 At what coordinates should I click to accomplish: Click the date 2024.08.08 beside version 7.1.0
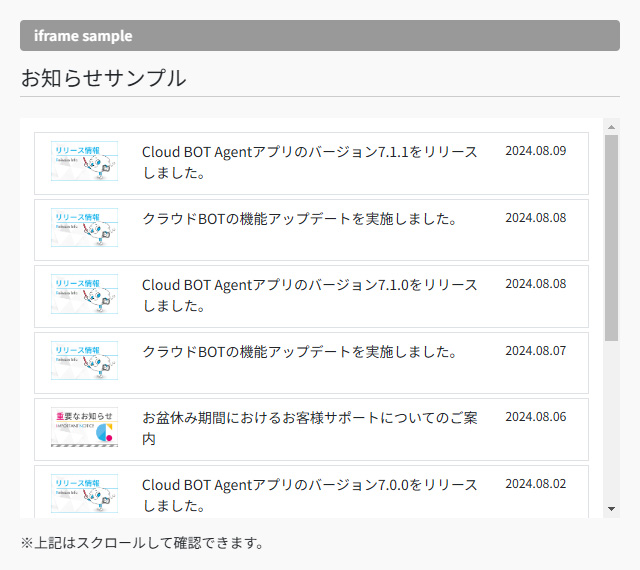(x=536, y=284)
